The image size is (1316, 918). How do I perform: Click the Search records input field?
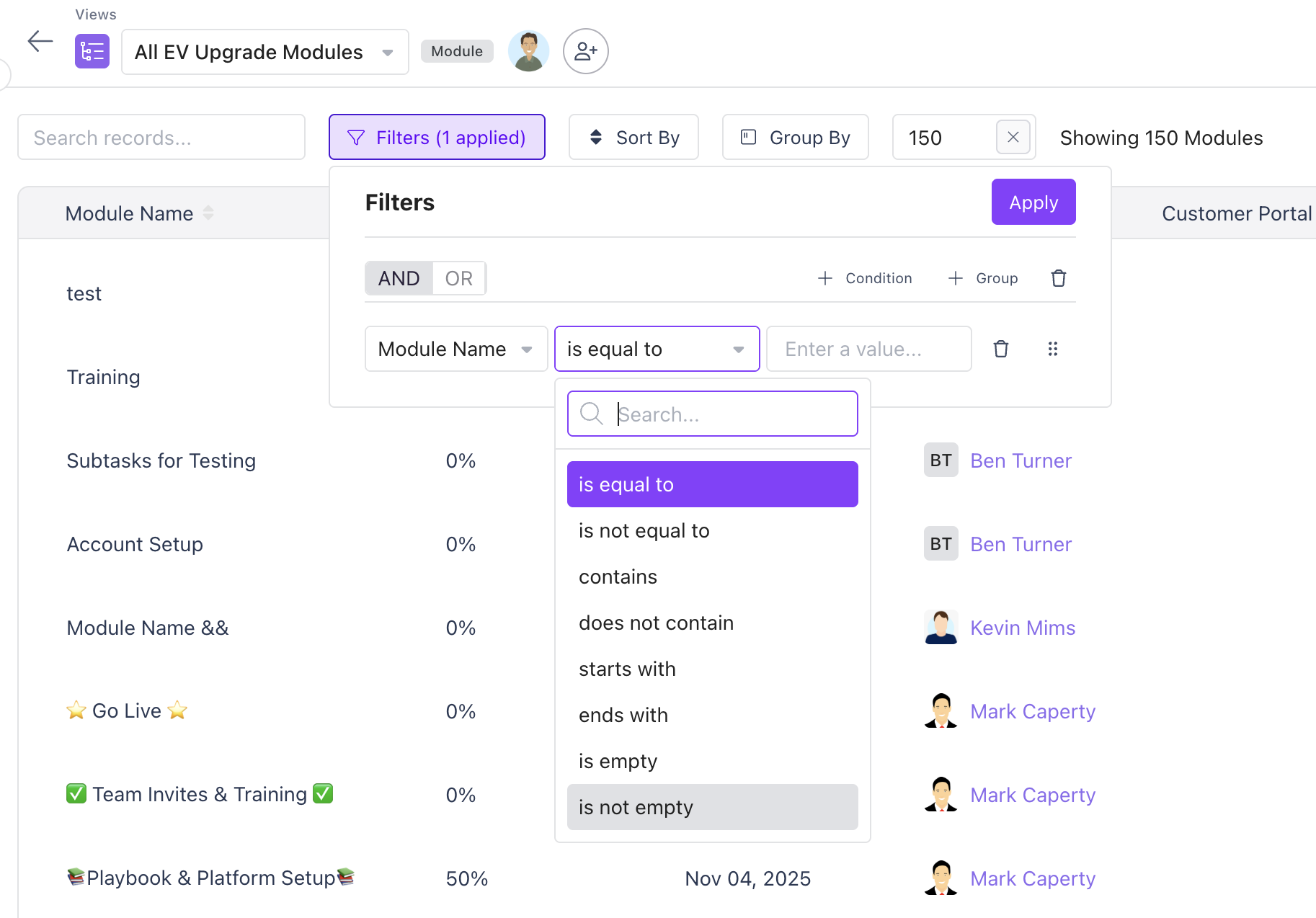(161, 137)
